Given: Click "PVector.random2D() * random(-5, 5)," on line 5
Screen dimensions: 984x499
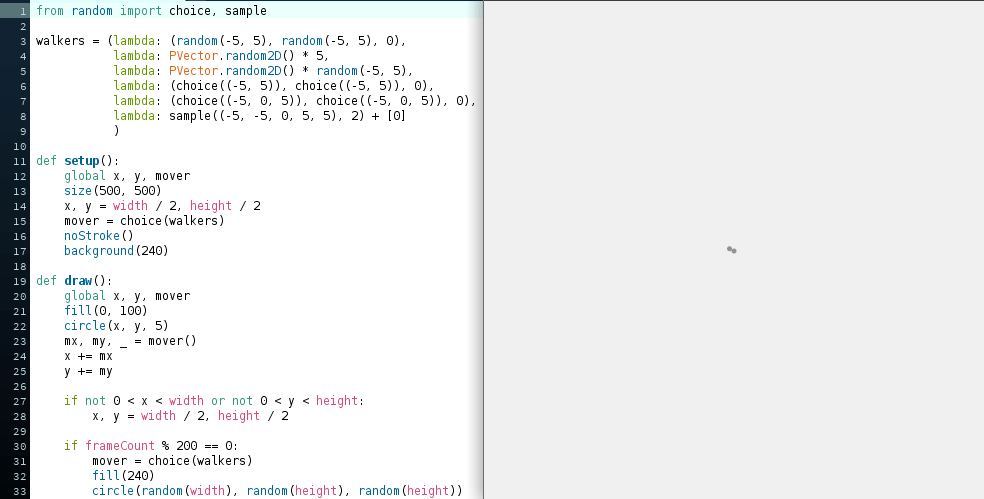Looking at the screenshot, I should point(291,71).
